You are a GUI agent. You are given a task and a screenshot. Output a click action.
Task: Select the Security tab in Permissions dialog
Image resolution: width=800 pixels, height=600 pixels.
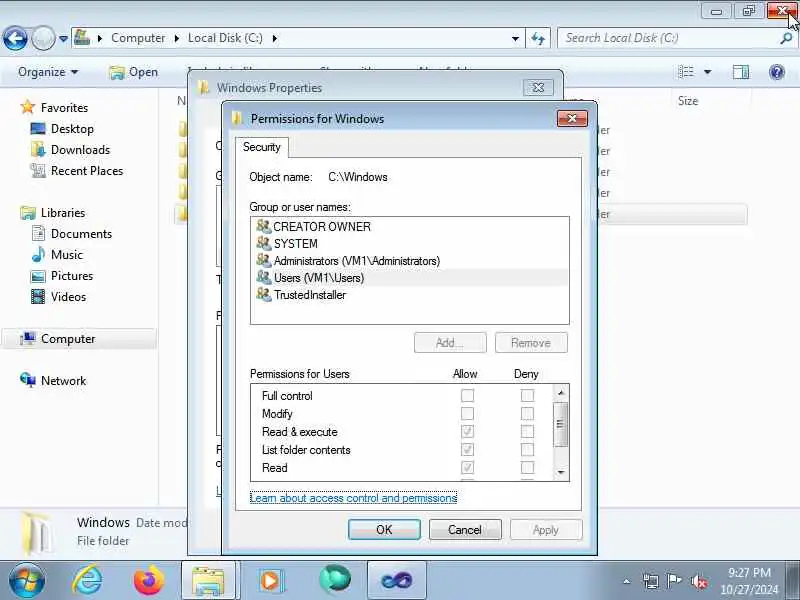point(262,147)
